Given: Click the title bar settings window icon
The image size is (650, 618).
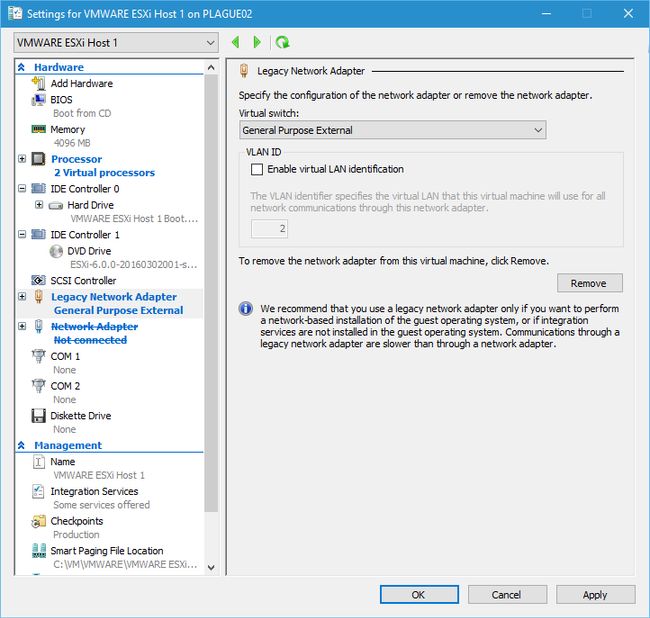Looking at the screenshot, I should [x=15, y=13].
